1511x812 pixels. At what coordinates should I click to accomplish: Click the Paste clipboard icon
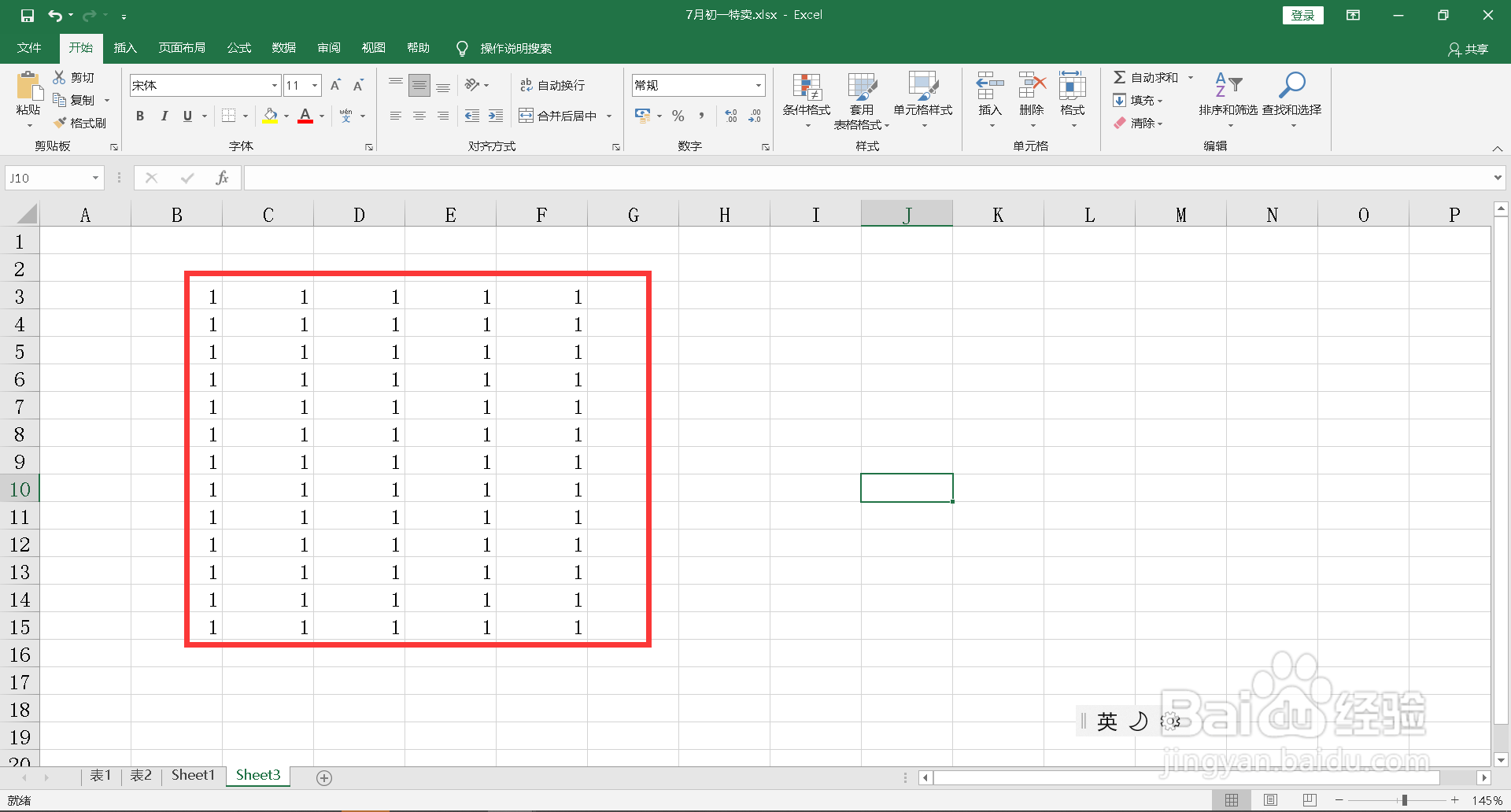click(x=28, y=86)
